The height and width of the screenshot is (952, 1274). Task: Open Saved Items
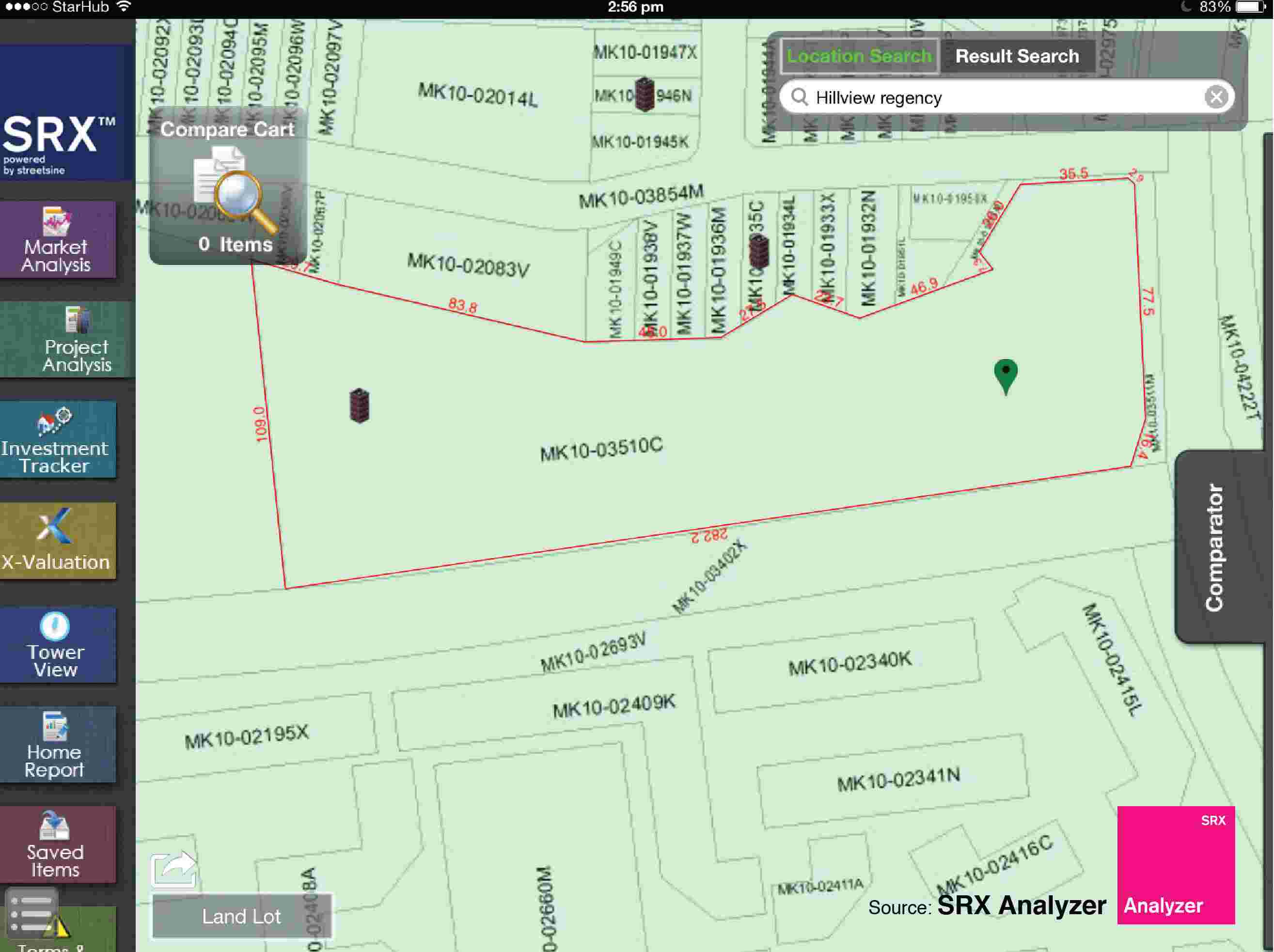click(x=58, y=845)
